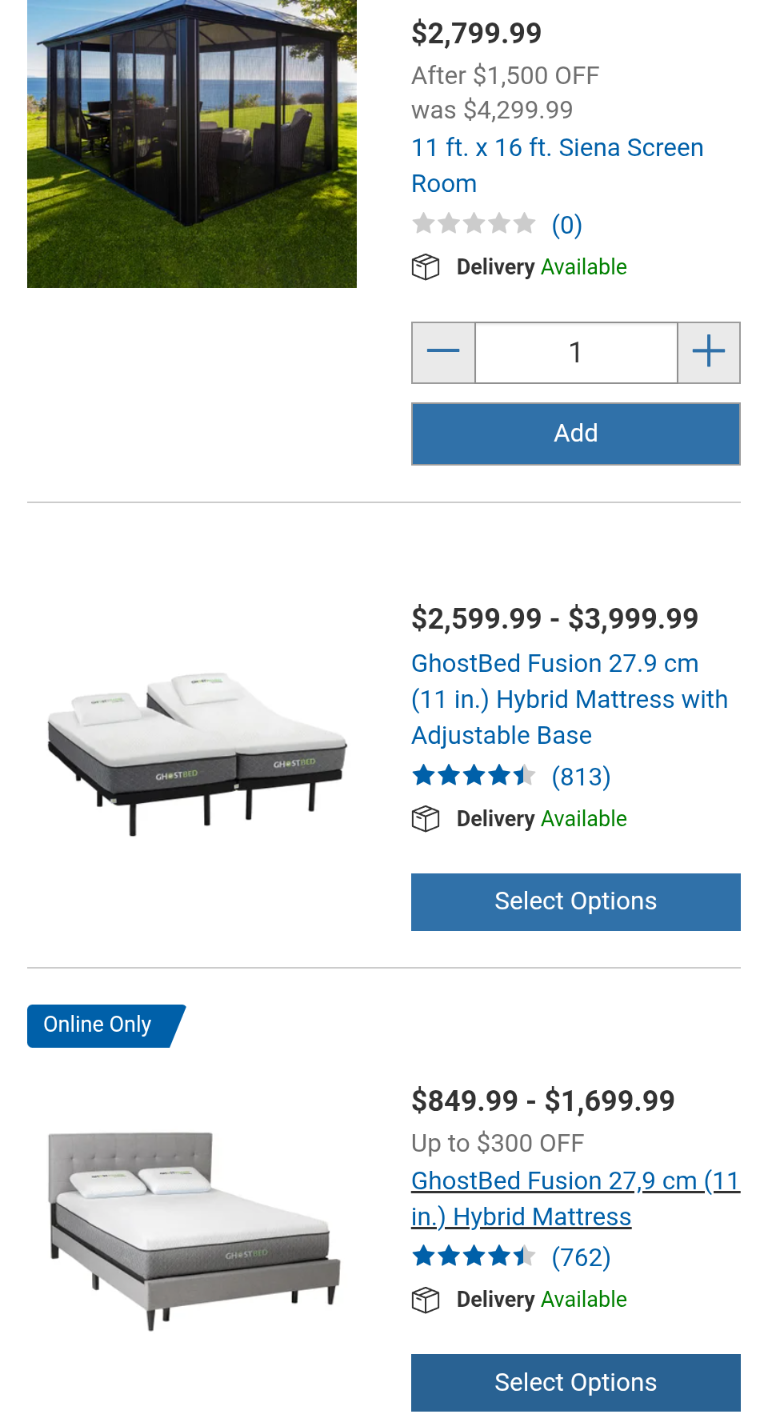The height and width of the screenshot is (1415, 767).
Task: Open the 11 ft. x 16 ft. Siena Screen Room link
Action: [x=557, y=165]
